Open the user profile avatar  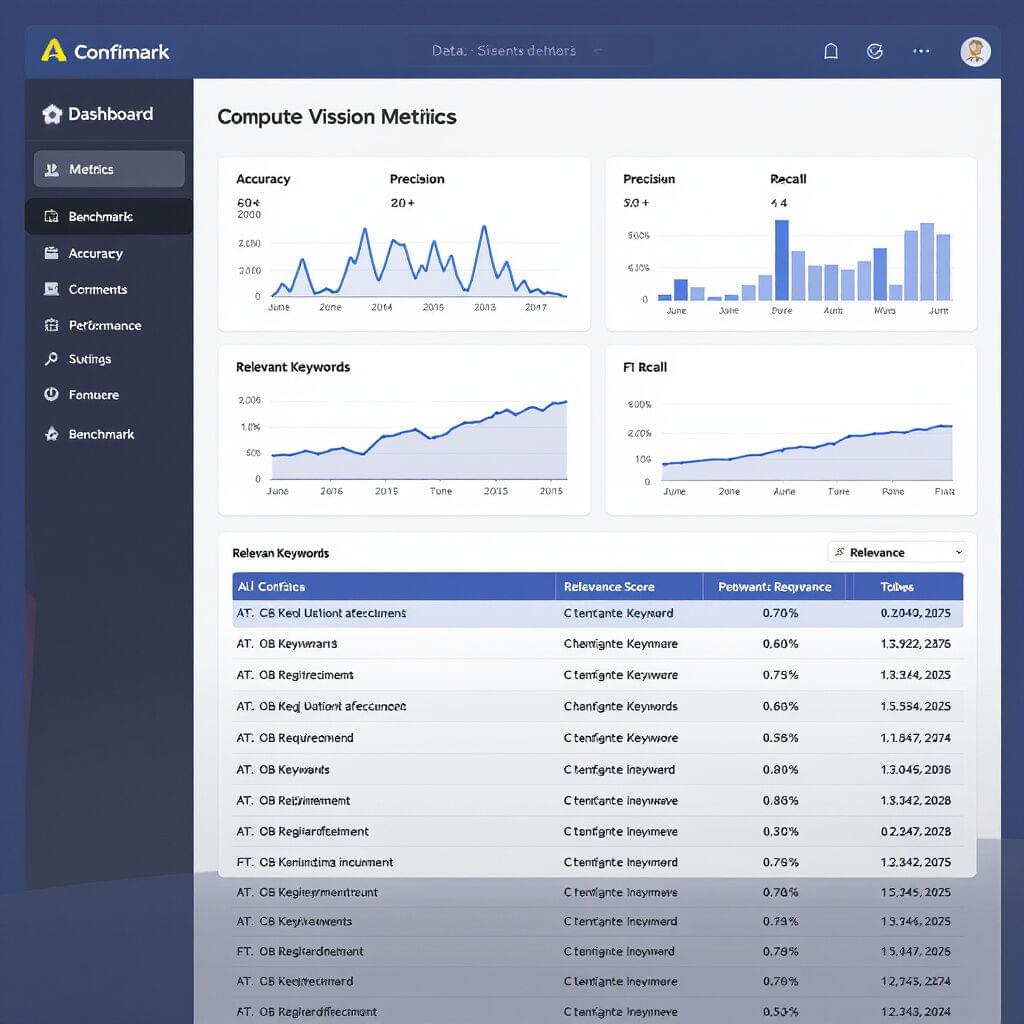(x=975, y=51)
